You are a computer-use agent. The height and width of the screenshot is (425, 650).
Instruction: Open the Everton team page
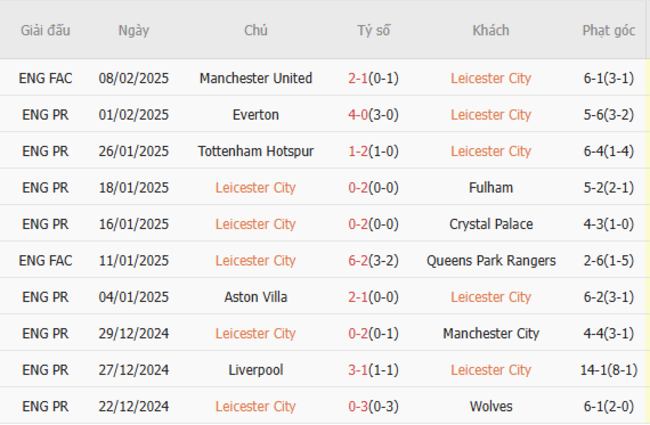(256, 115)
